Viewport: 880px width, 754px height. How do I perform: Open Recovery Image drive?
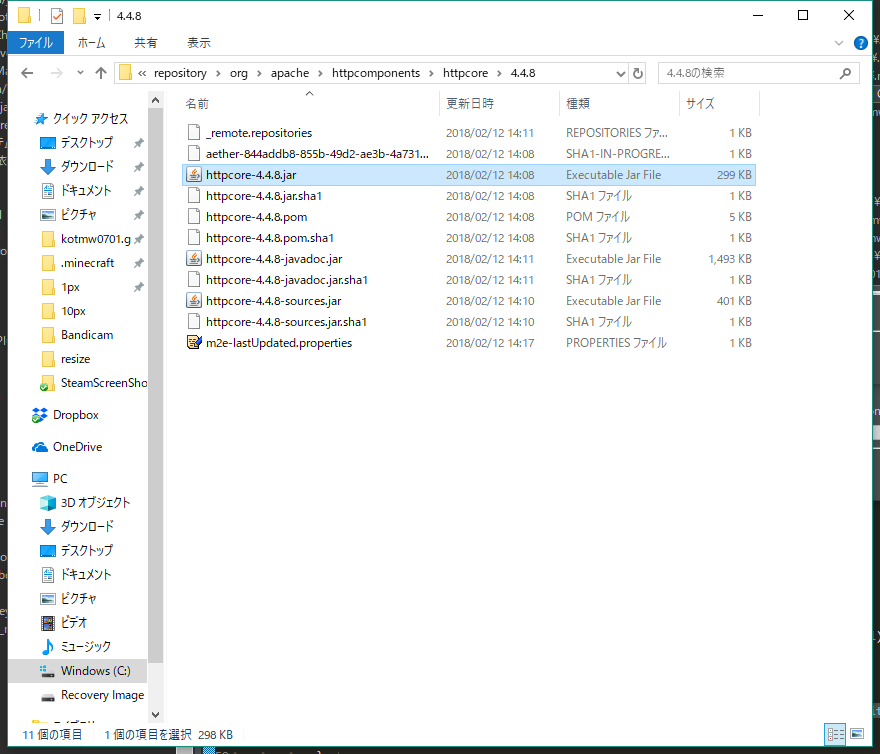point(102,695)
